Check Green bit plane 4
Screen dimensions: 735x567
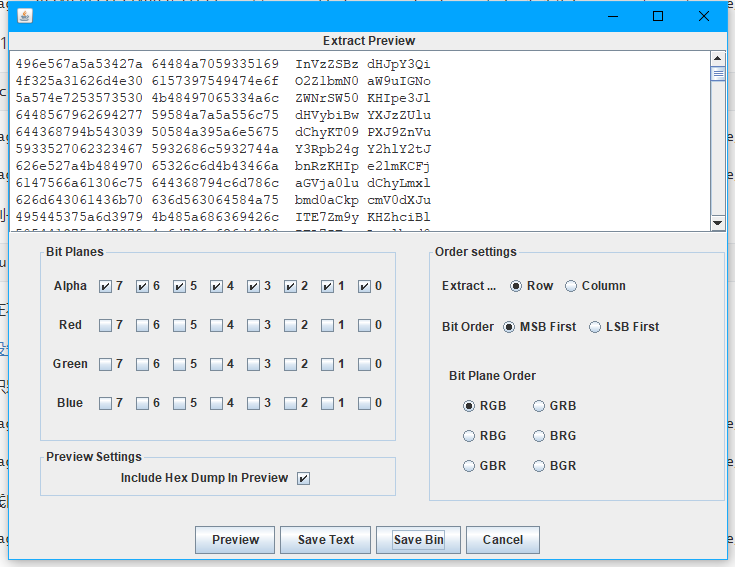(x=217, y=364)
